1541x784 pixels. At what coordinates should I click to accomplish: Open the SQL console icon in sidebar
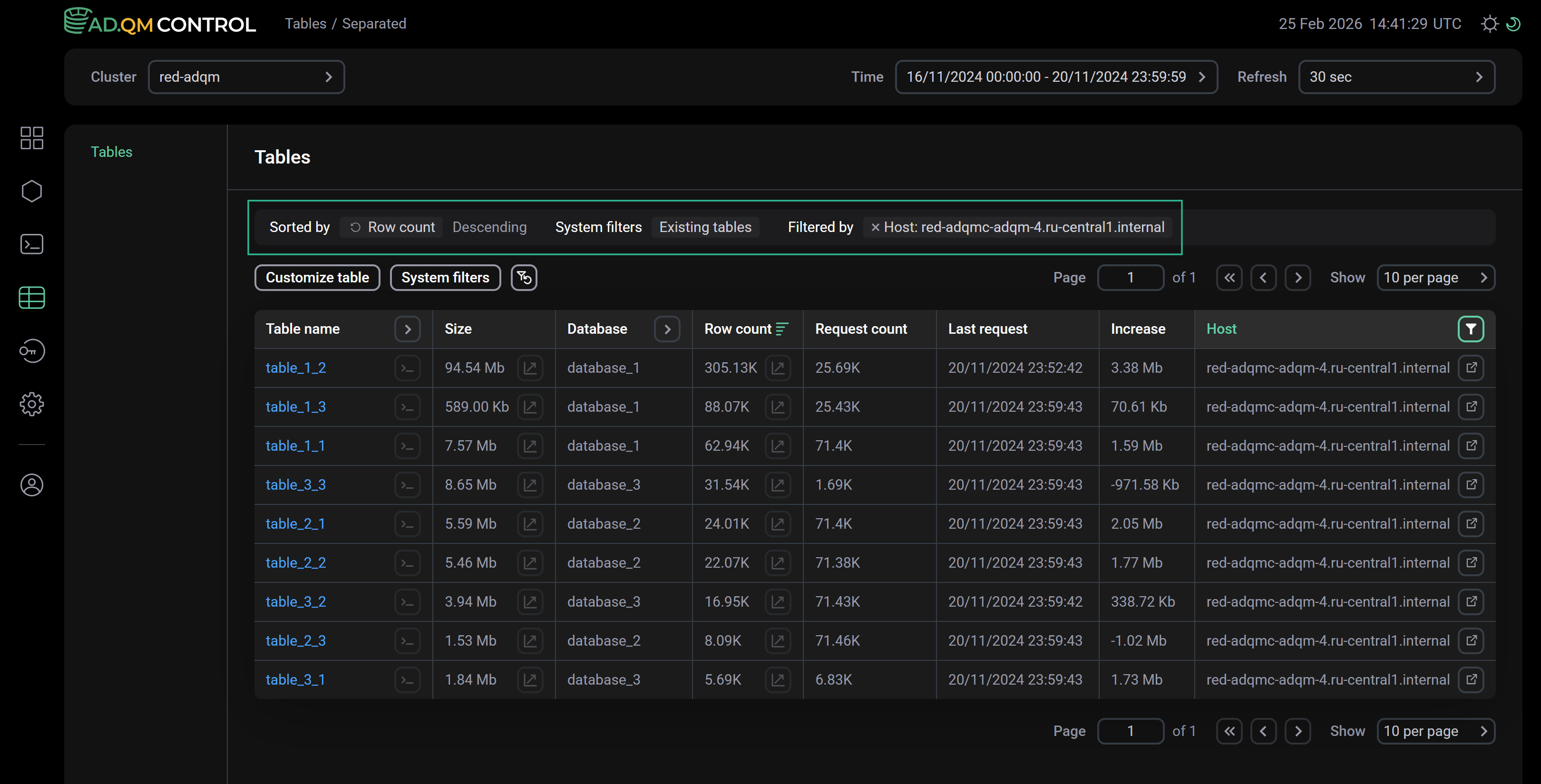point(32,244)
